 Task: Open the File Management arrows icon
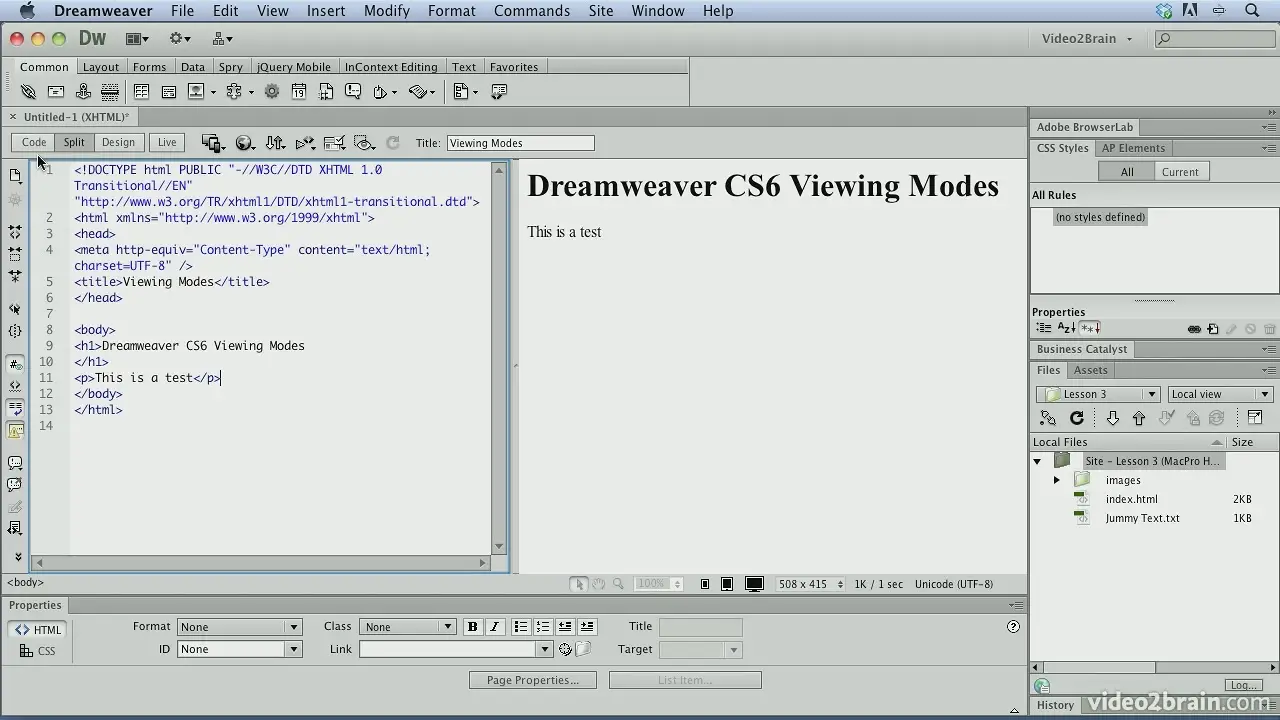tap(275, 143)
